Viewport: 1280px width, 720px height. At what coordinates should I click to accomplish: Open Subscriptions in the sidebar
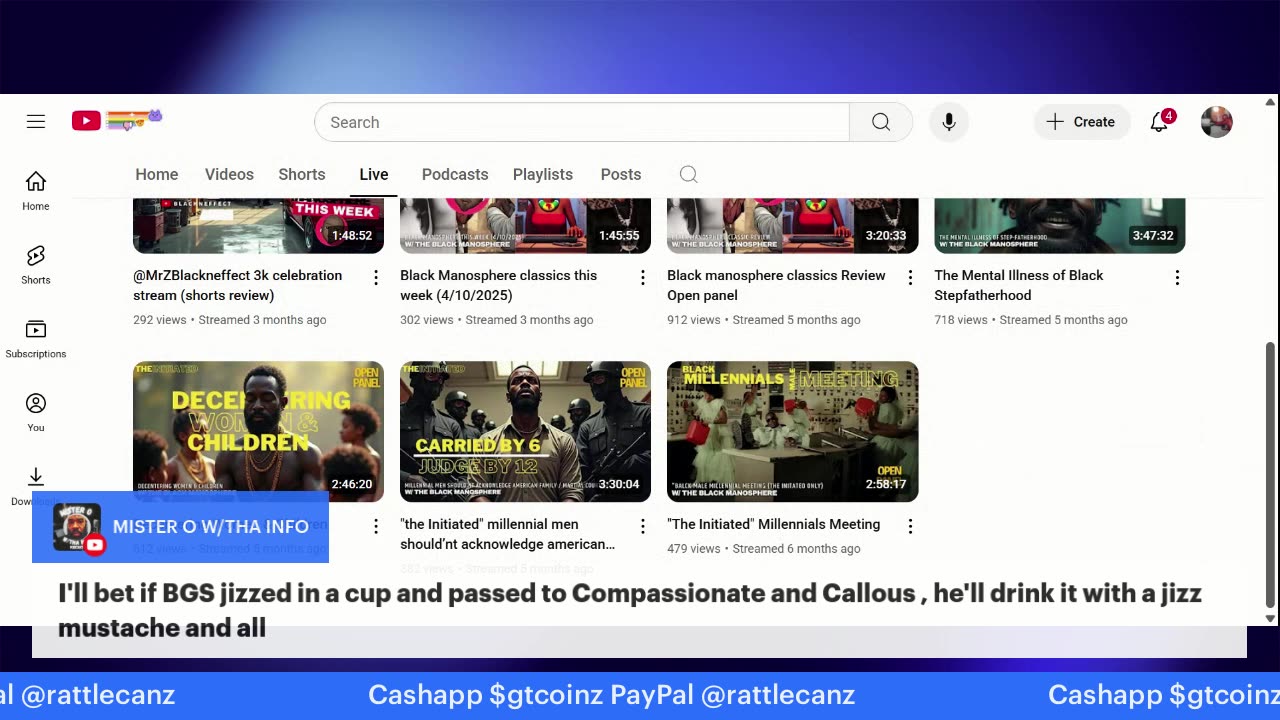coord(36,339)
